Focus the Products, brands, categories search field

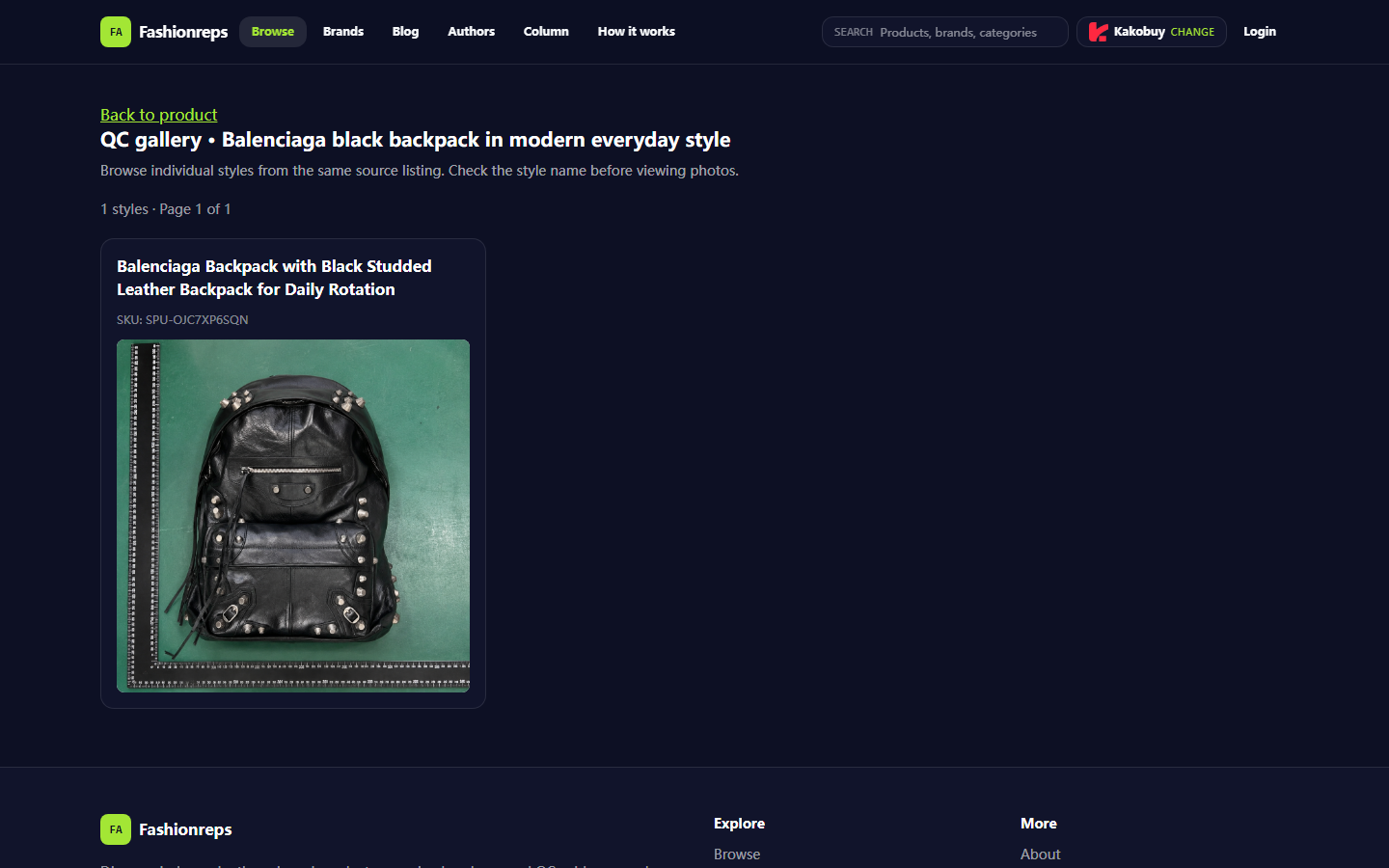coord(945,32)
